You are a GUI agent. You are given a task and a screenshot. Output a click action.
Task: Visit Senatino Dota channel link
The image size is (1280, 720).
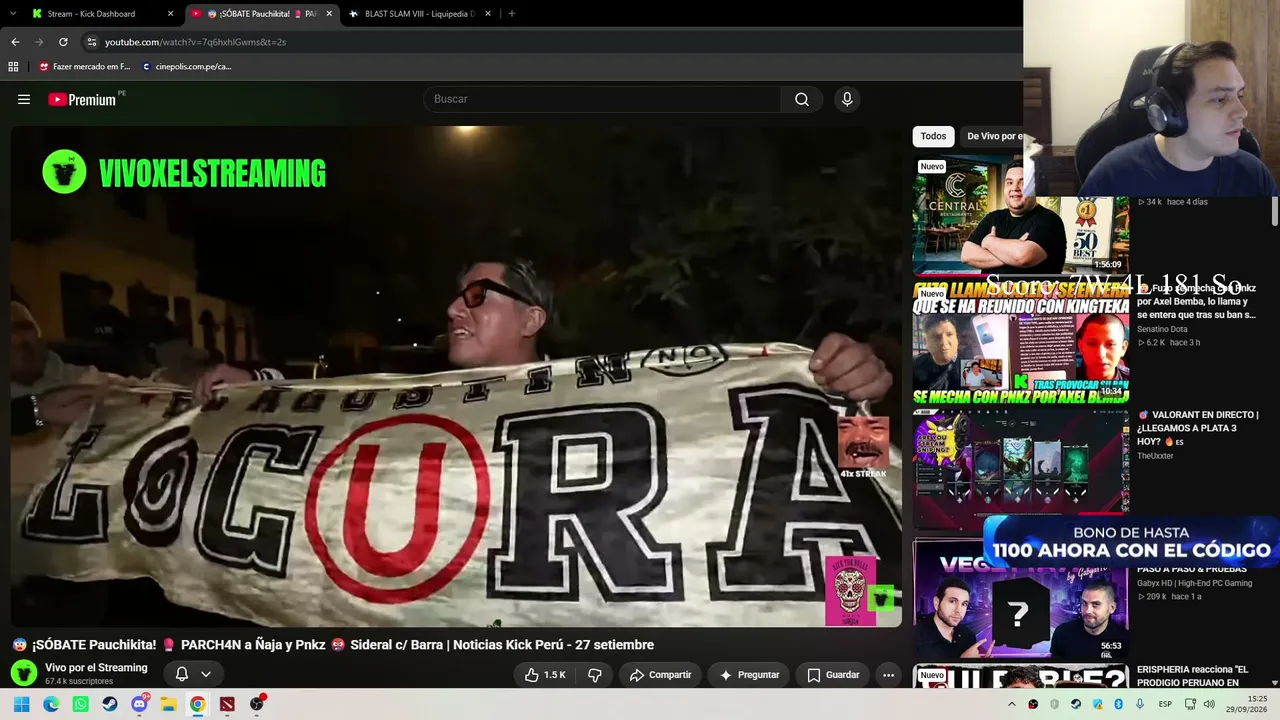coord(1162,329)
